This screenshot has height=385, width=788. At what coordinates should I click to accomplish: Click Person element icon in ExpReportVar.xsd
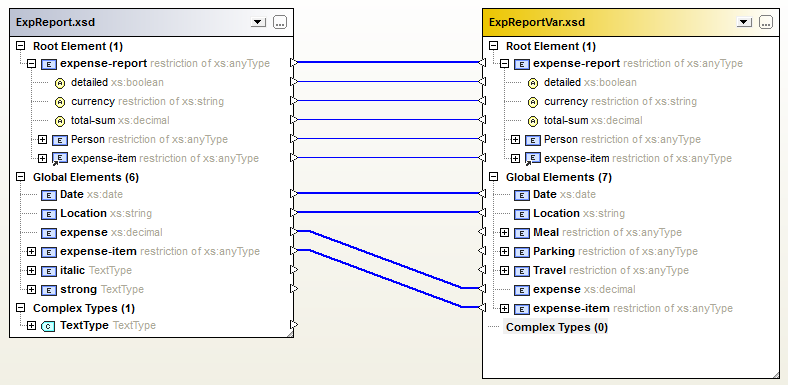(533, 140)
